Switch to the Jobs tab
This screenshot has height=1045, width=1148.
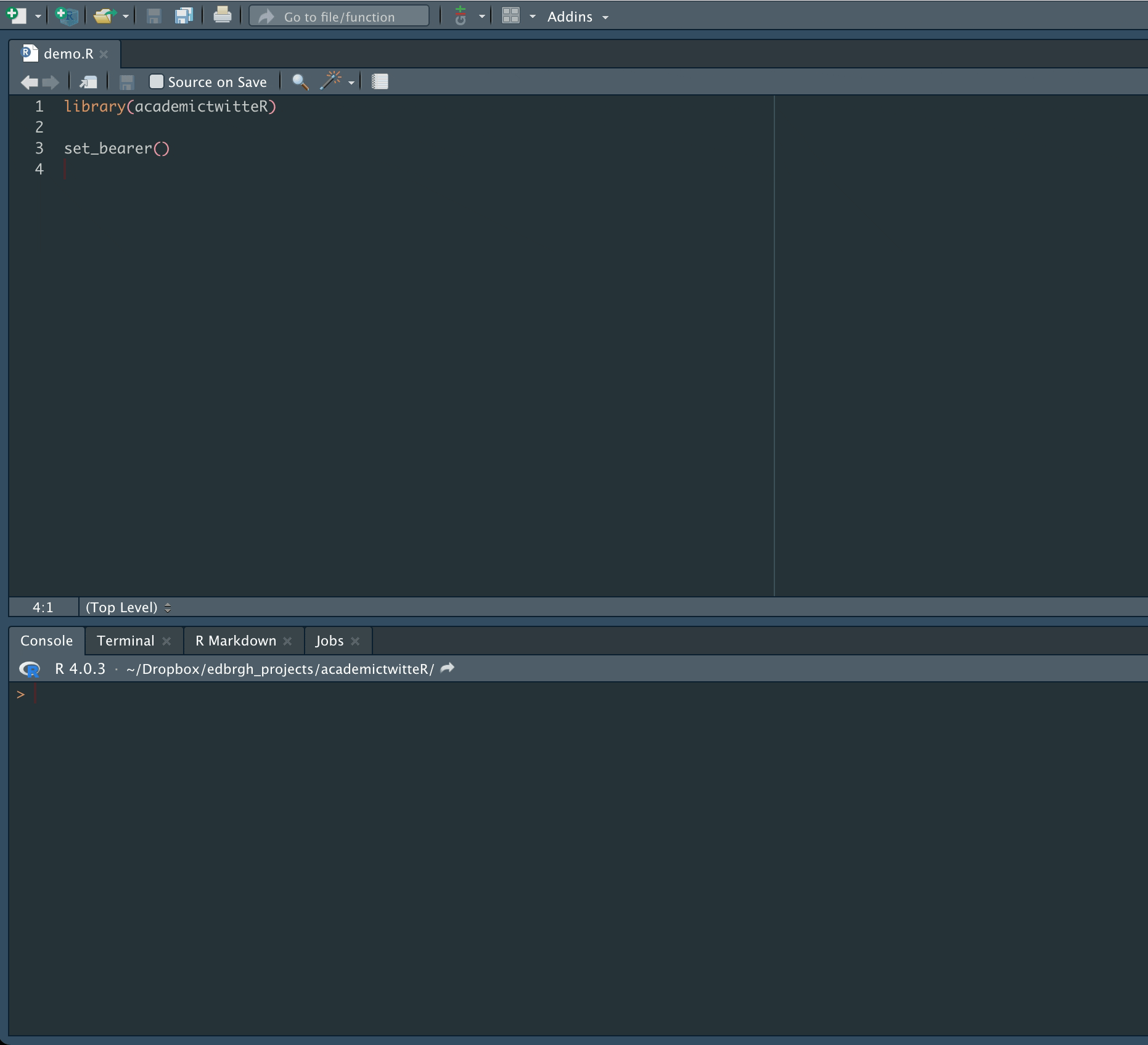[329, 641]
